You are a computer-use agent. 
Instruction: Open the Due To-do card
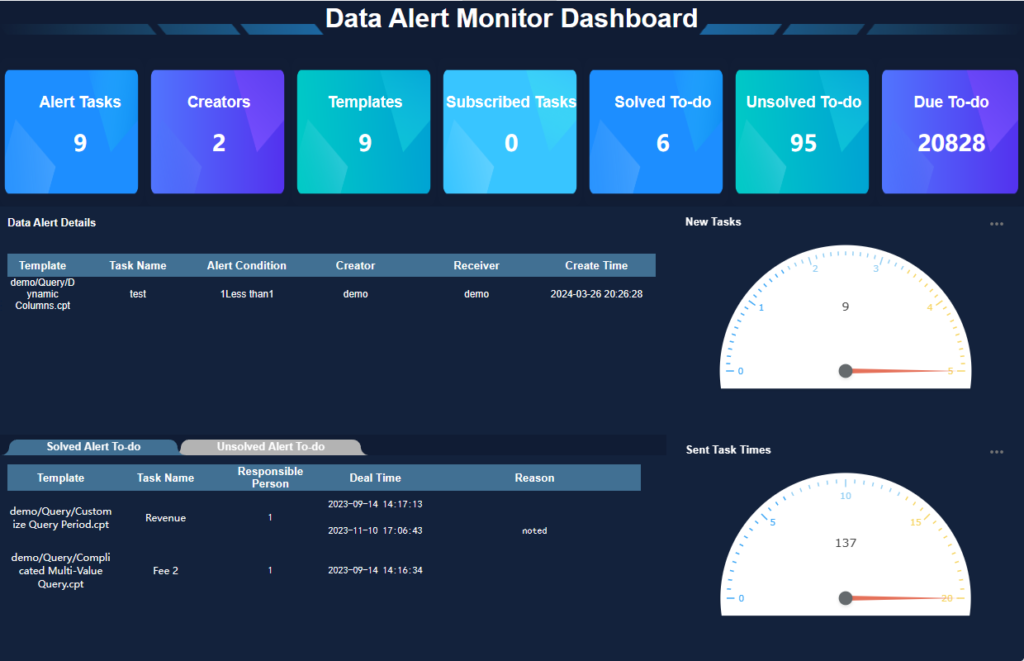click(950, 131)
